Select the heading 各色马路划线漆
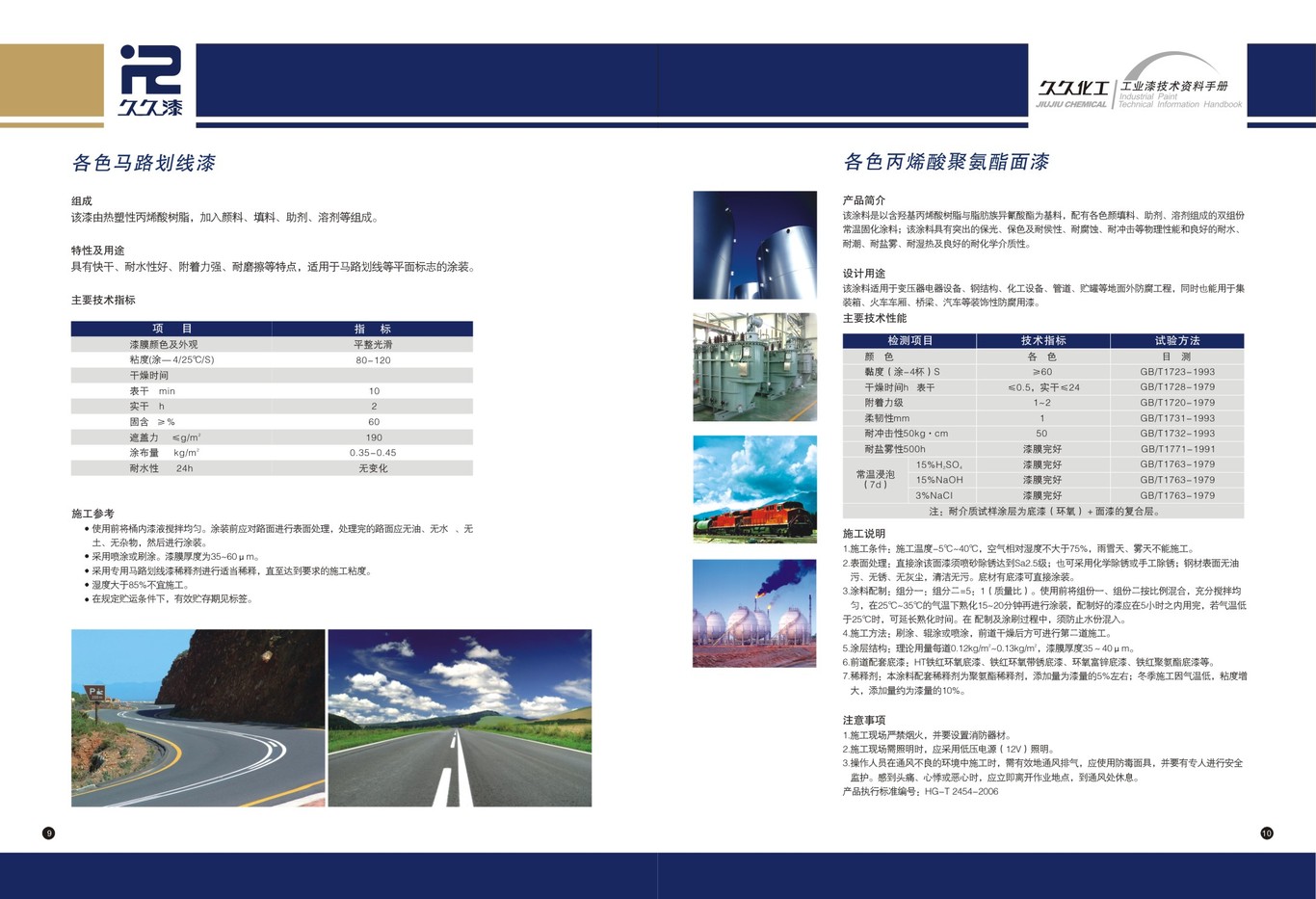This screenshot has width=1316, height=899. pos(144,163)
